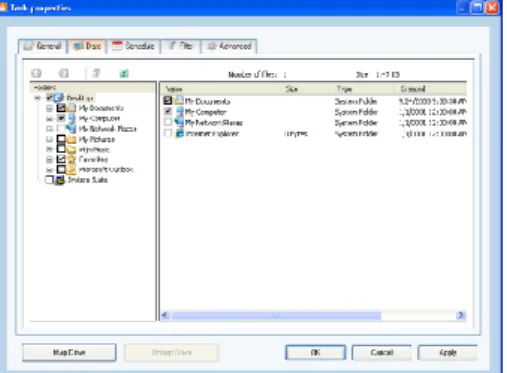Open the Schedule tab
The image size is (507, 373).
(133, 46)
